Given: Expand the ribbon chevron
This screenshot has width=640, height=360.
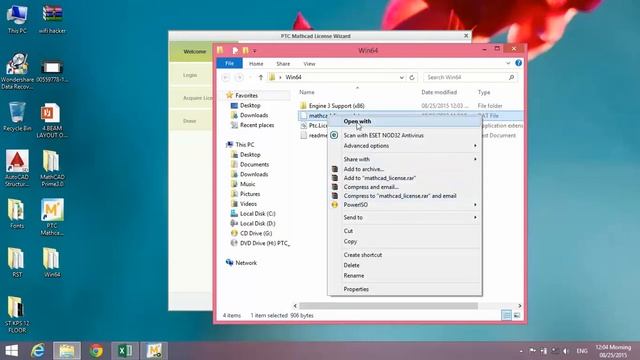Looking at the screenshot, I should [x=508, y=63].
